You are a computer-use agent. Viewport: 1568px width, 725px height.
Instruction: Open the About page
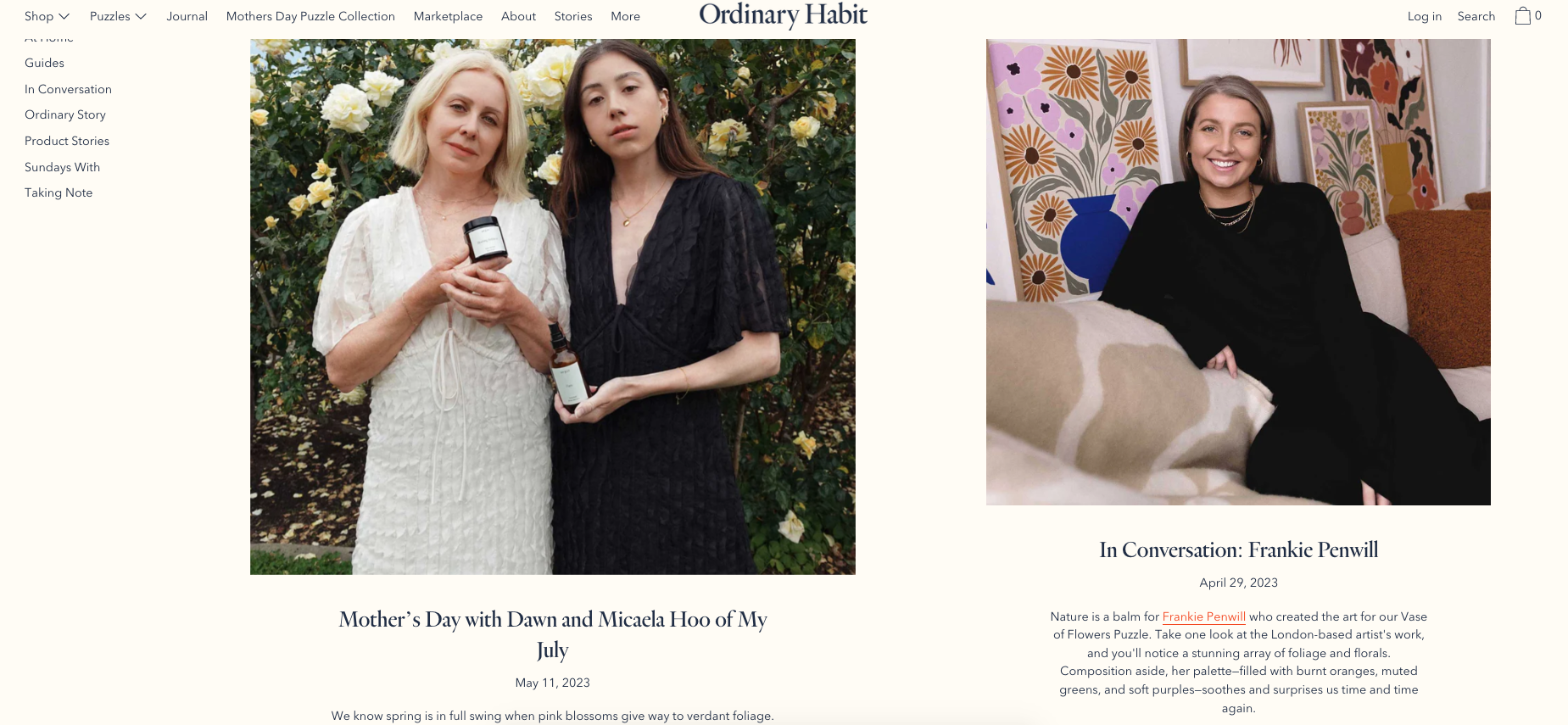point(518,16)
